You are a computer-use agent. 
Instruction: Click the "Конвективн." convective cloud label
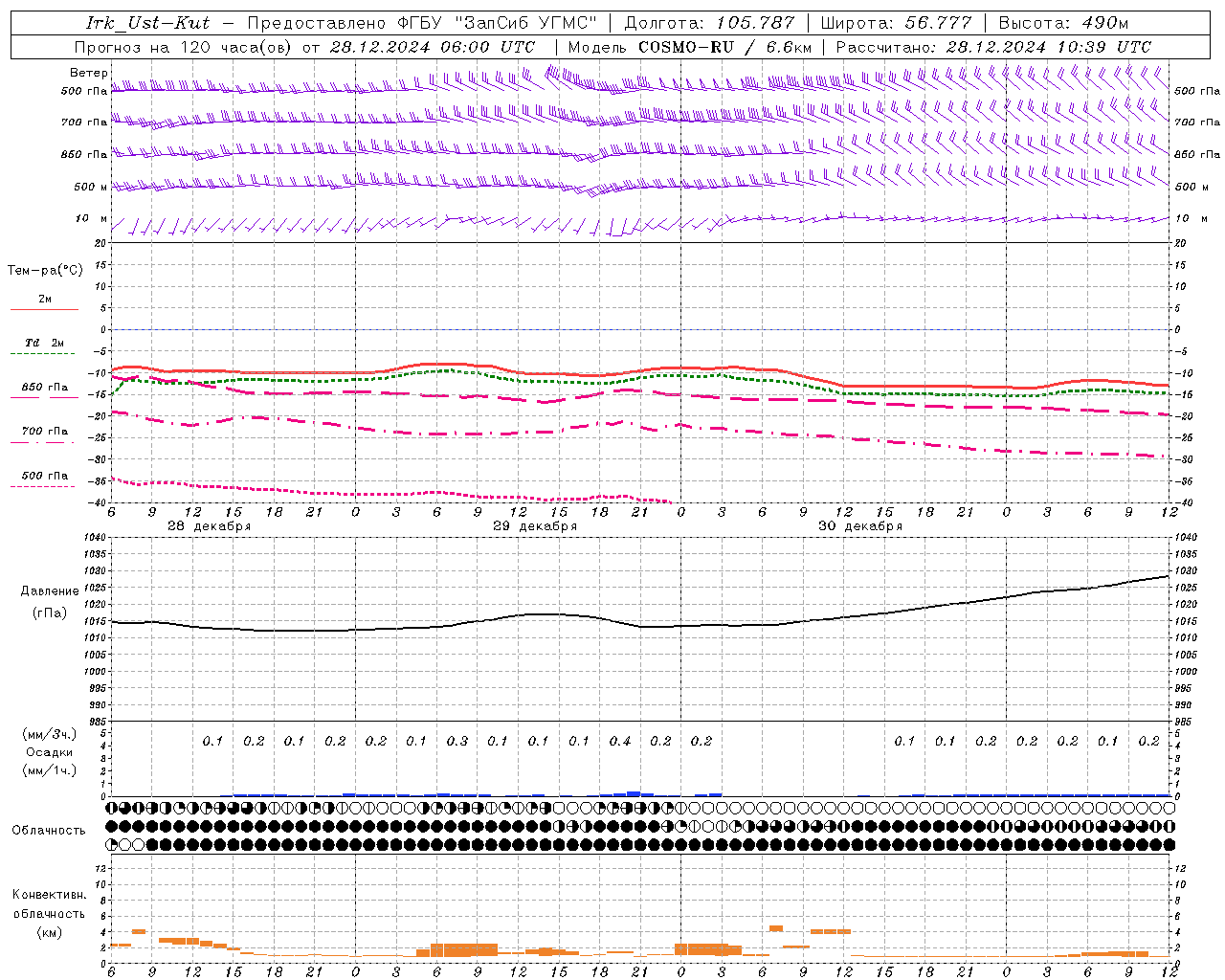49,895
